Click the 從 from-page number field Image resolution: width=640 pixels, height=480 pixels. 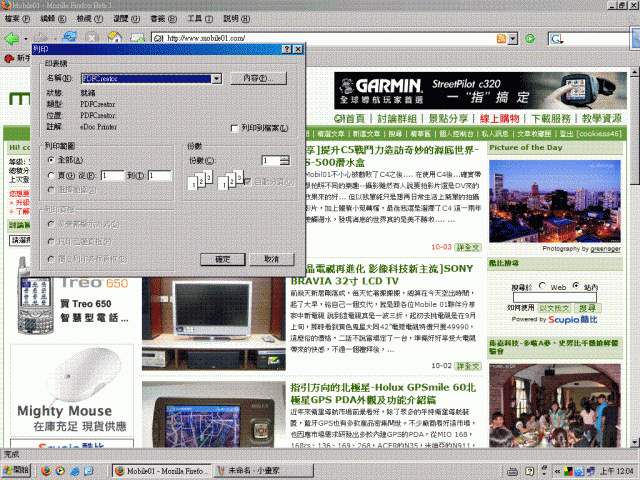pos(112,176)
